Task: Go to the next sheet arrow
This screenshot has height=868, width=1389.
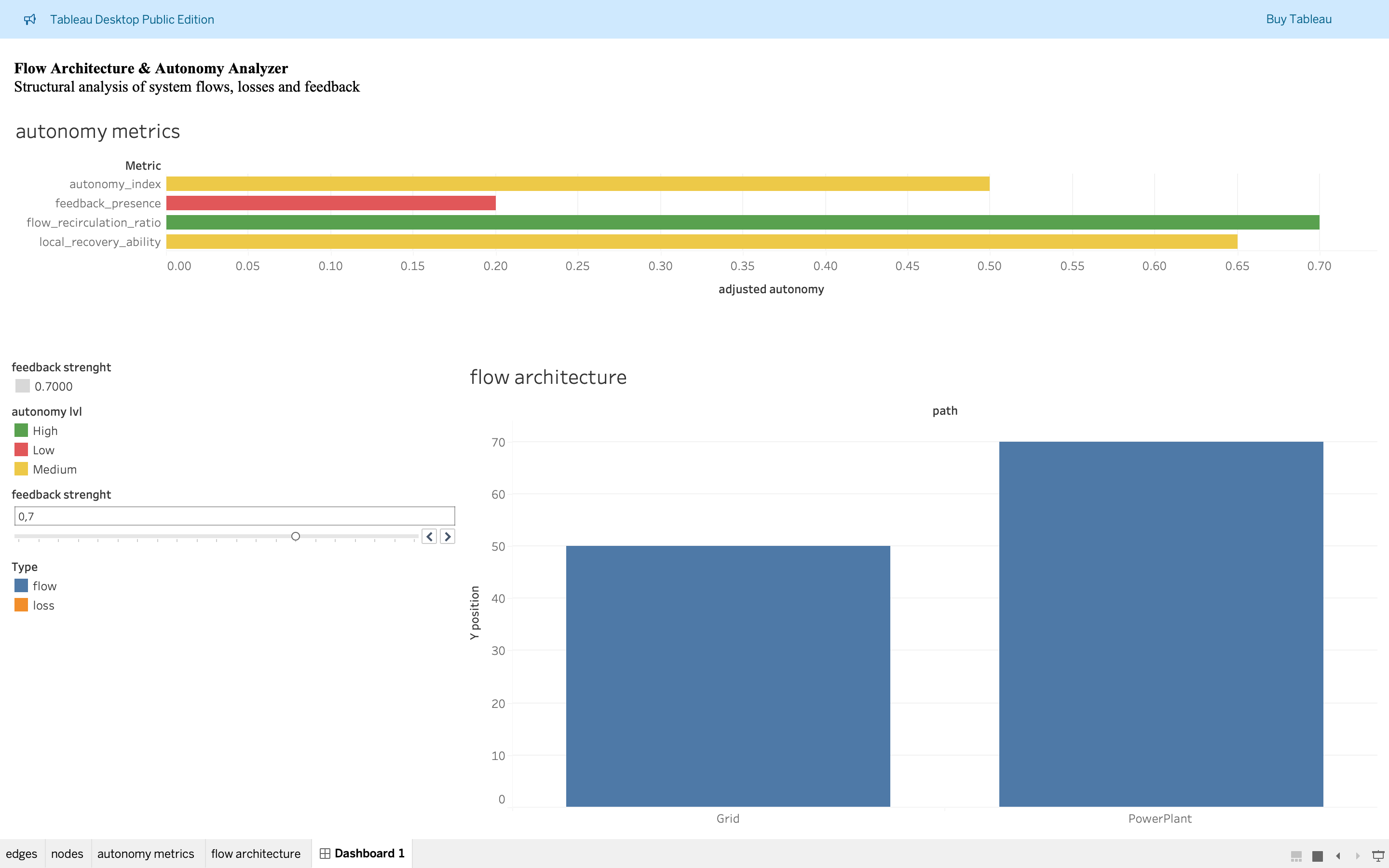Action: [1358, 855]
